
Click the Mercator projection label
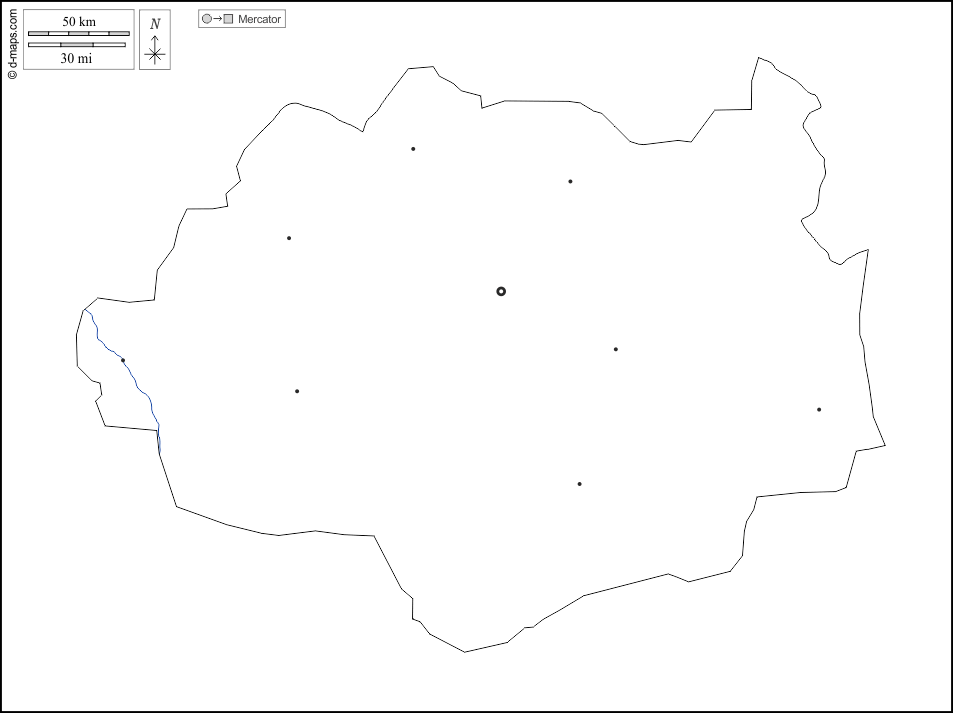259,19
